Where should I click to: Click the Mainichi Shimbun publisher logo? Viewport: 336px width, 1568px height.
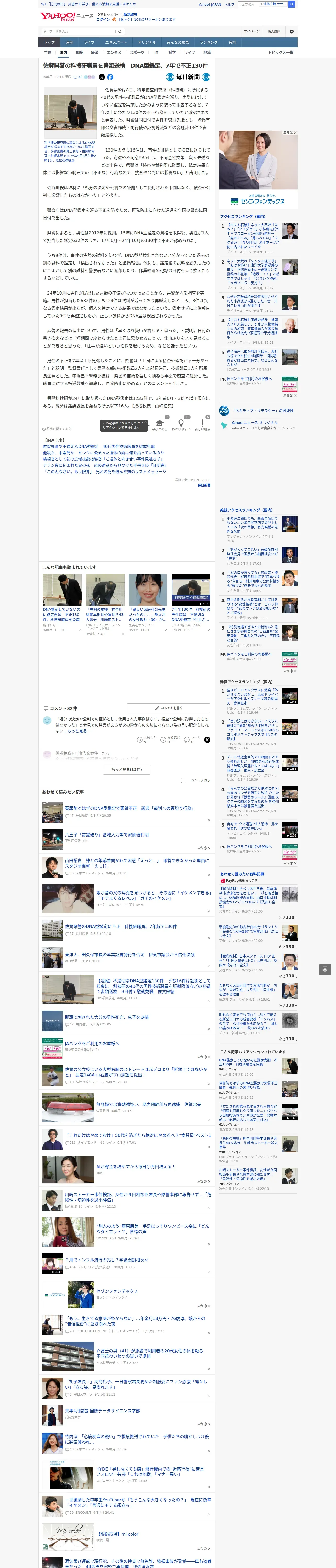188,77
